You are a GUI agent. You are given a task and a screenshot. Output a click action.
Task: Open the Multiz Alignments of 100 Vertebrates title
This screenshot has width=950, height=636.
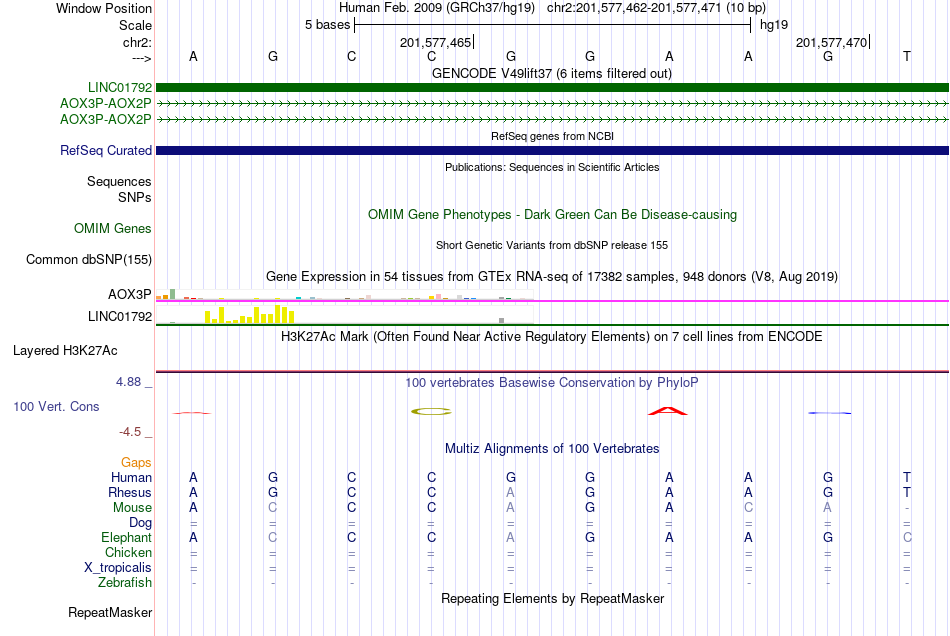552,448
